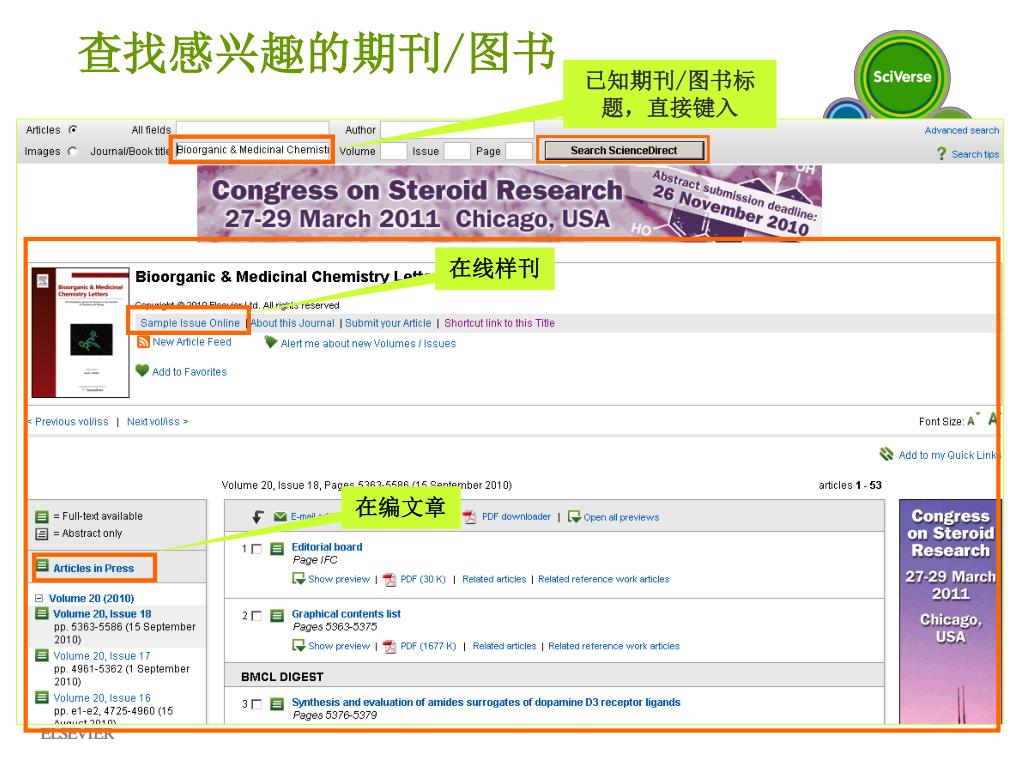Open the Advanced search link

click(x=961, y=131)
